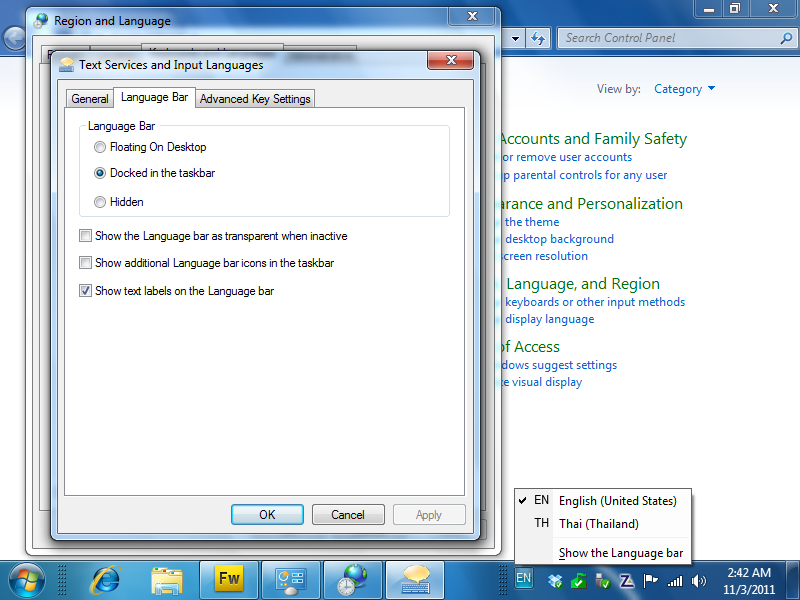Switch to the Language Bar tab

tap(154, 97)
